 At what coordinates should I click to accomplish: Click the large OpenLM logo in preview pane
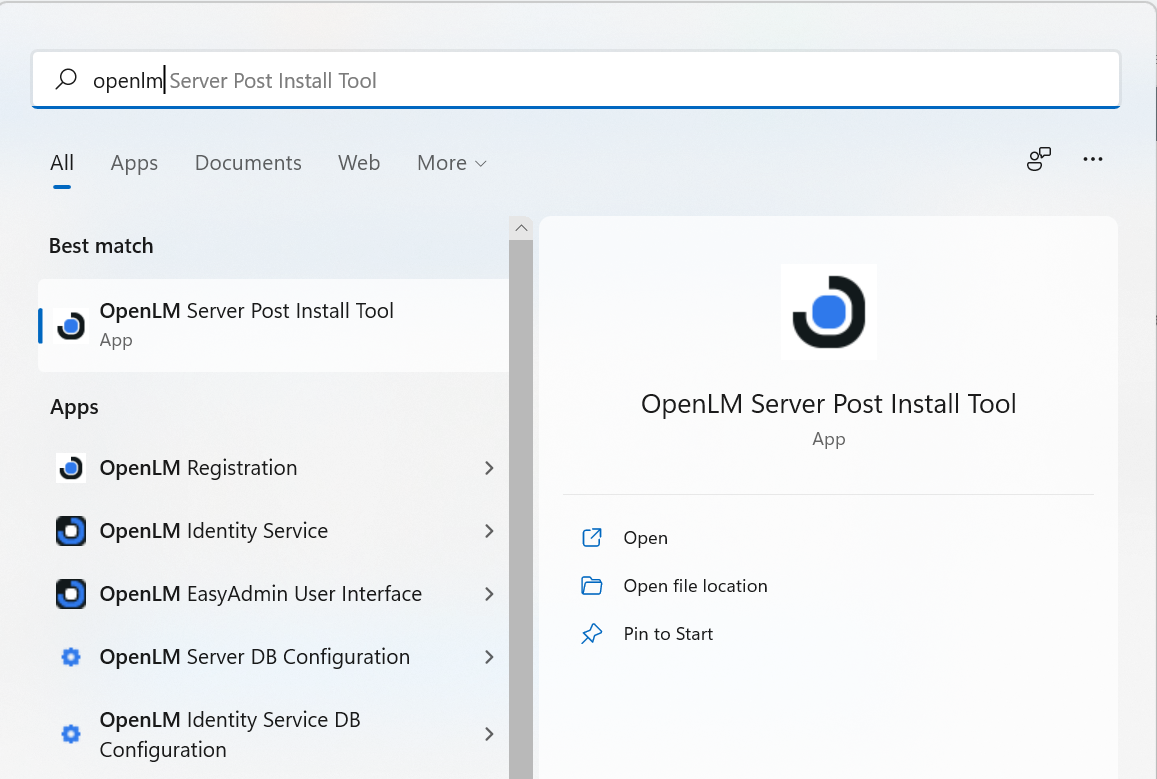[x=828, y=312]
